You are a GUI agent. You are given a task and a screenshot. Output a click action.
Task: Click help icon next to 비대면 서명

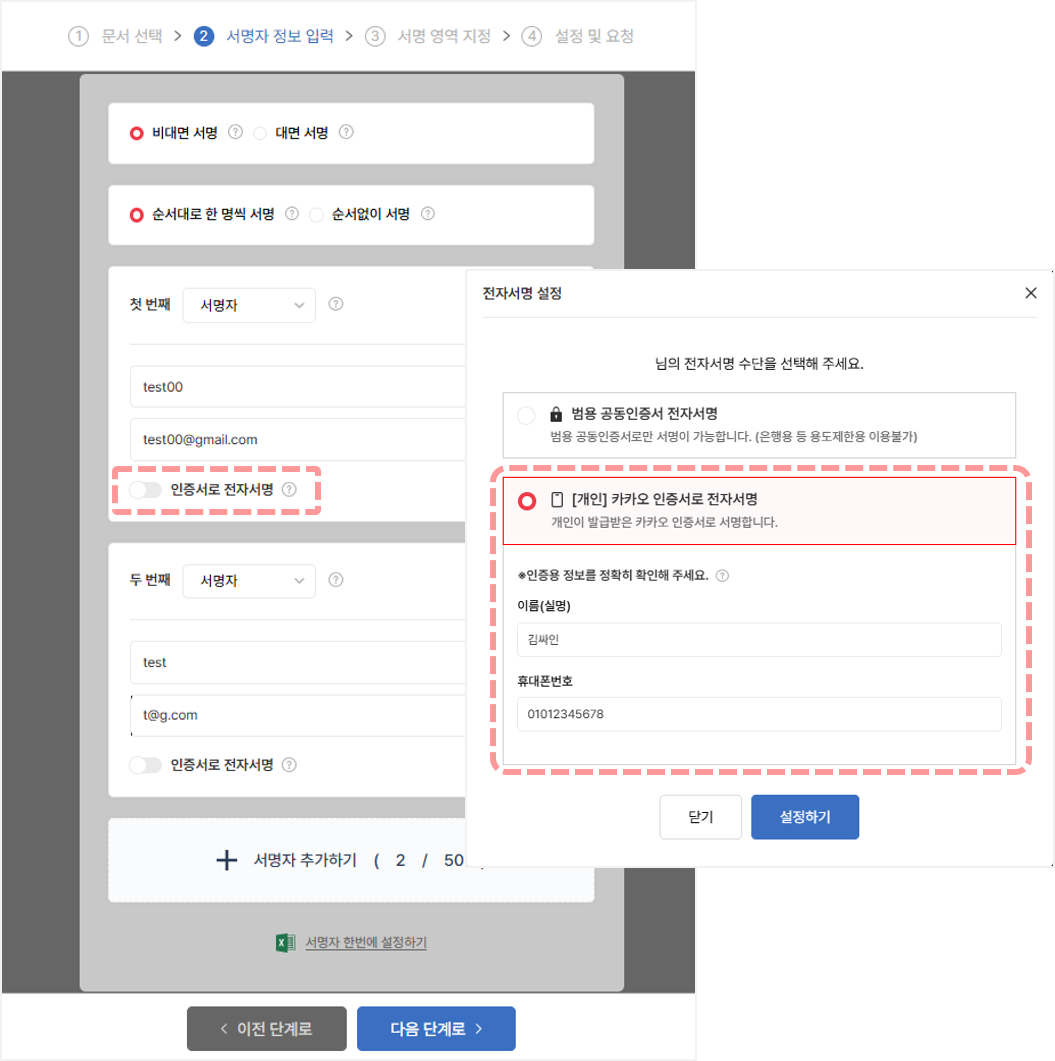(x=235, y=132)
